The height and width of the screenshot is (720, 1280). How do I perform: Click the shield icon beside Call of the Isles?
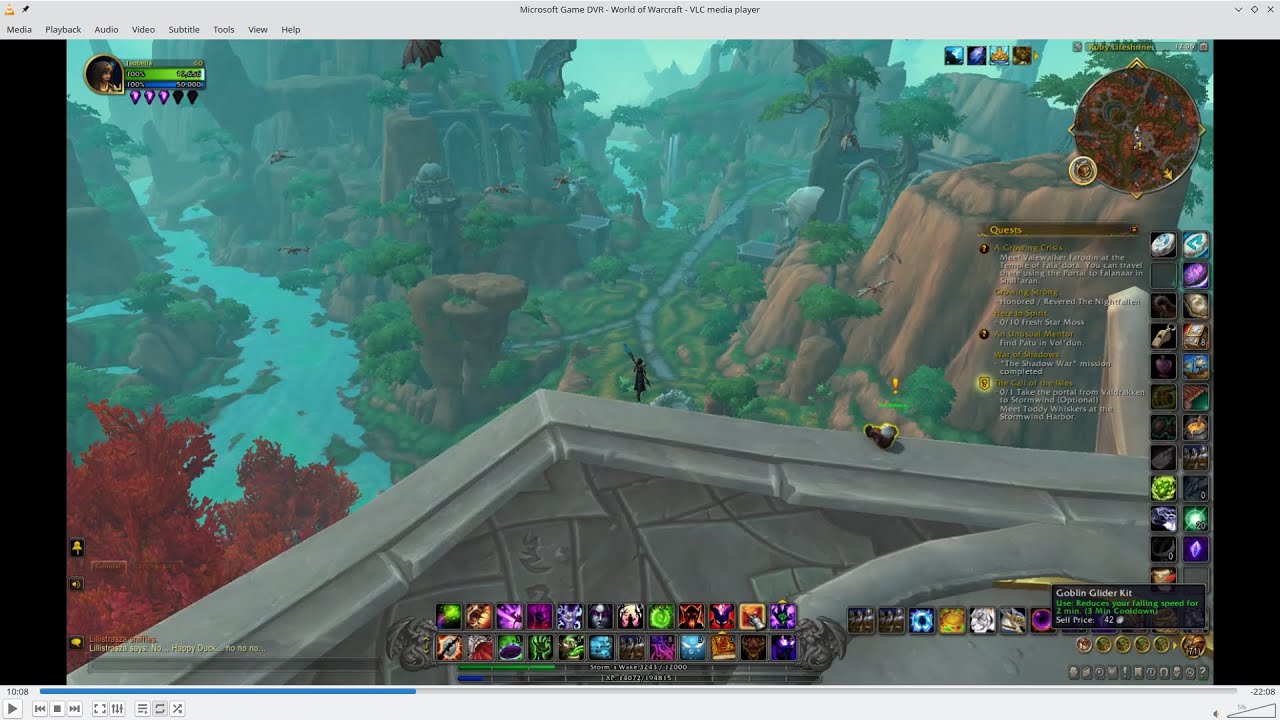tap(984, 383)
